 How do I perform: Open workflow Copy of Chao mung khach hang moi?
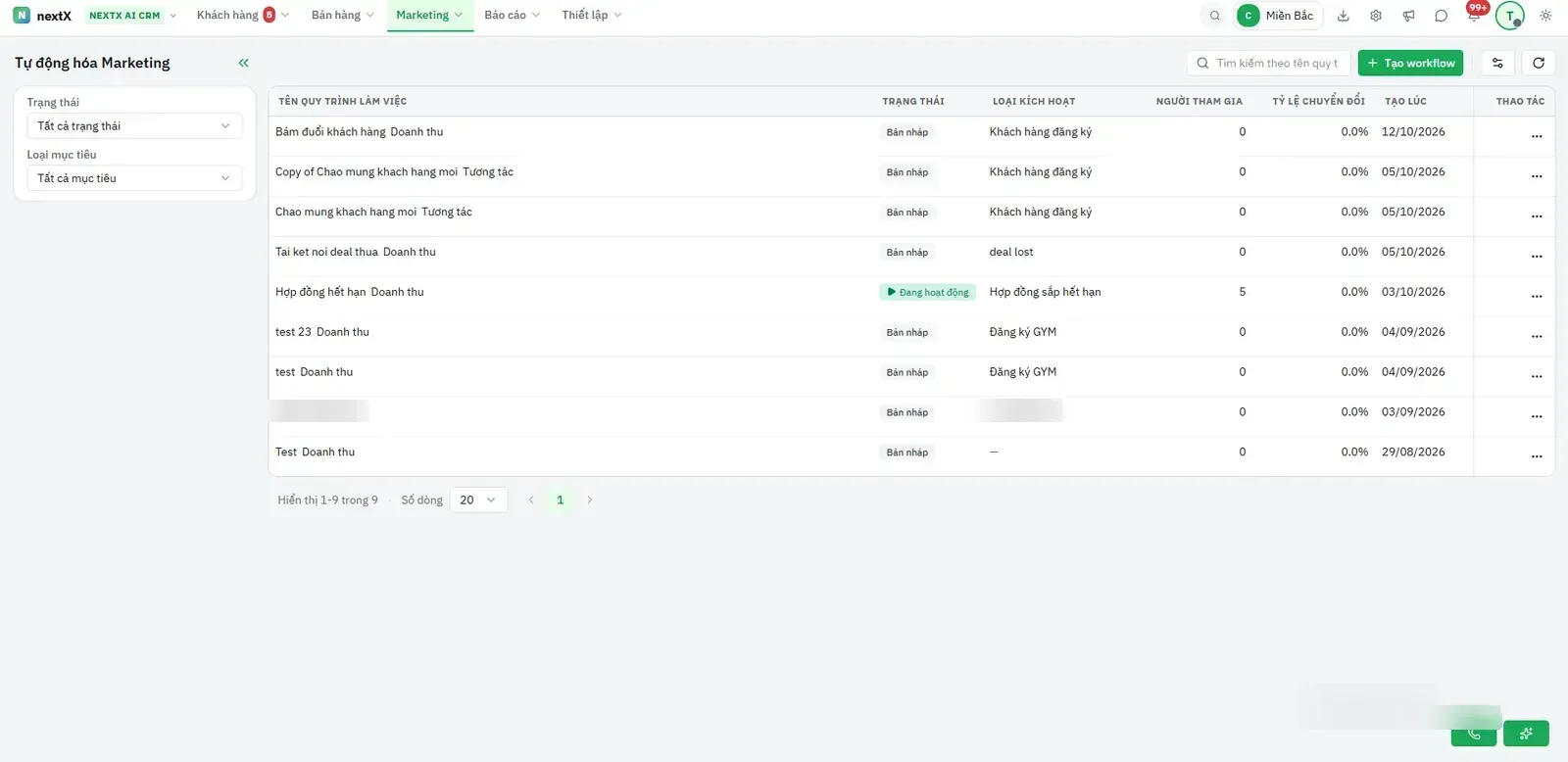[367, 172]
